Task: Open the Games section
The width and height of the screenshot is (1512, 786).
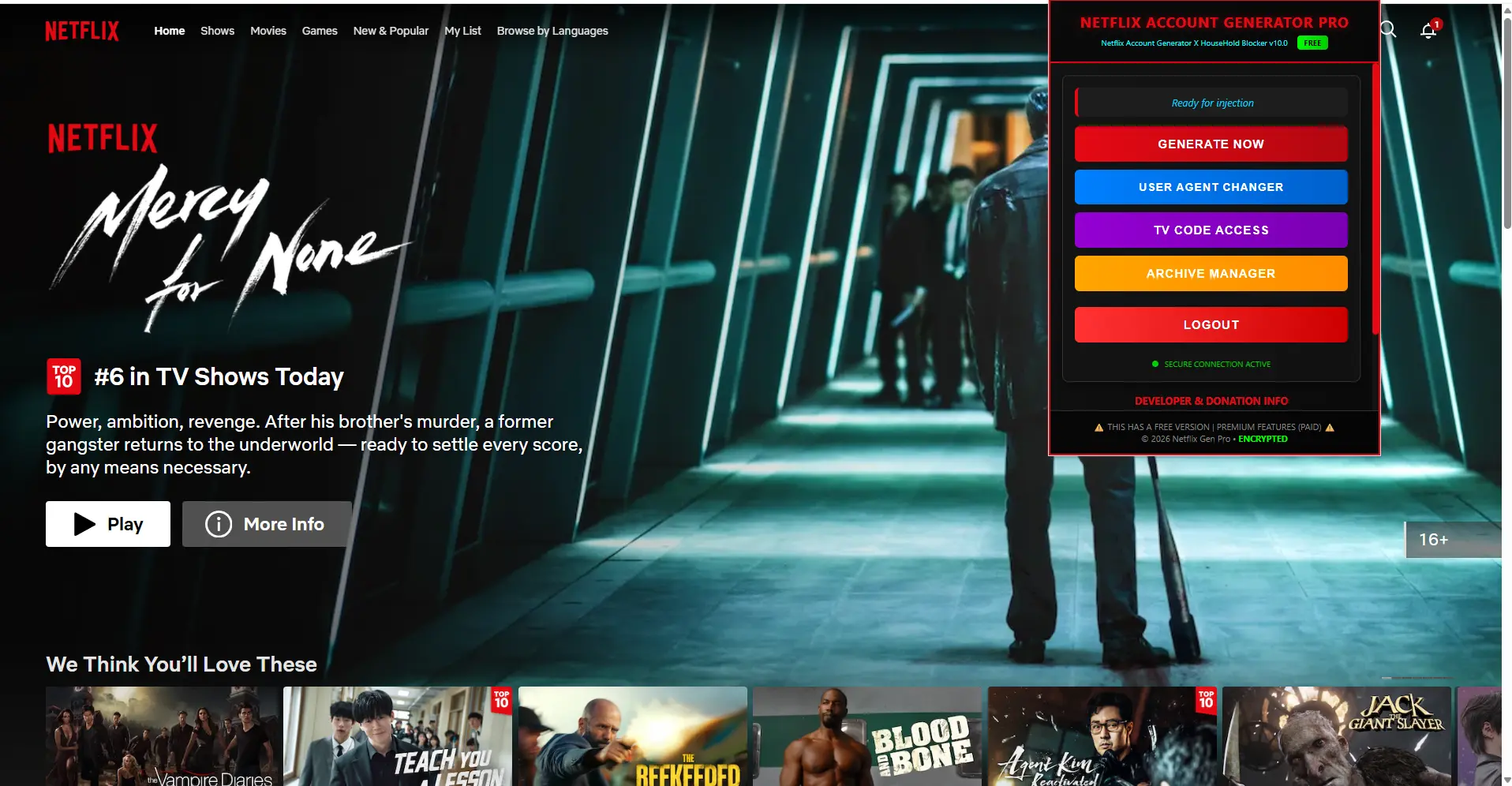Action: (320, 31)
